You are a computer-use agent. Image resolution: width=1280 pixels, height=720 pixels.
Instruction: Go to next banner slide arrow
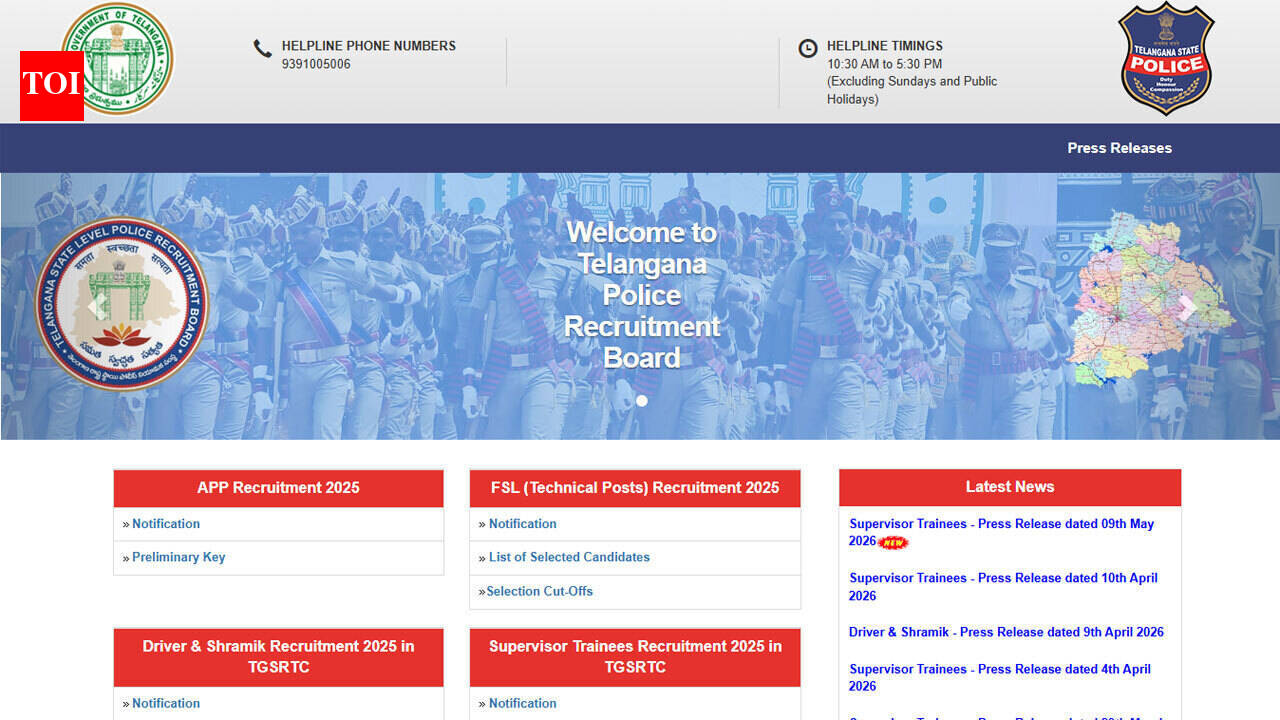click(x=1186, y=307)
